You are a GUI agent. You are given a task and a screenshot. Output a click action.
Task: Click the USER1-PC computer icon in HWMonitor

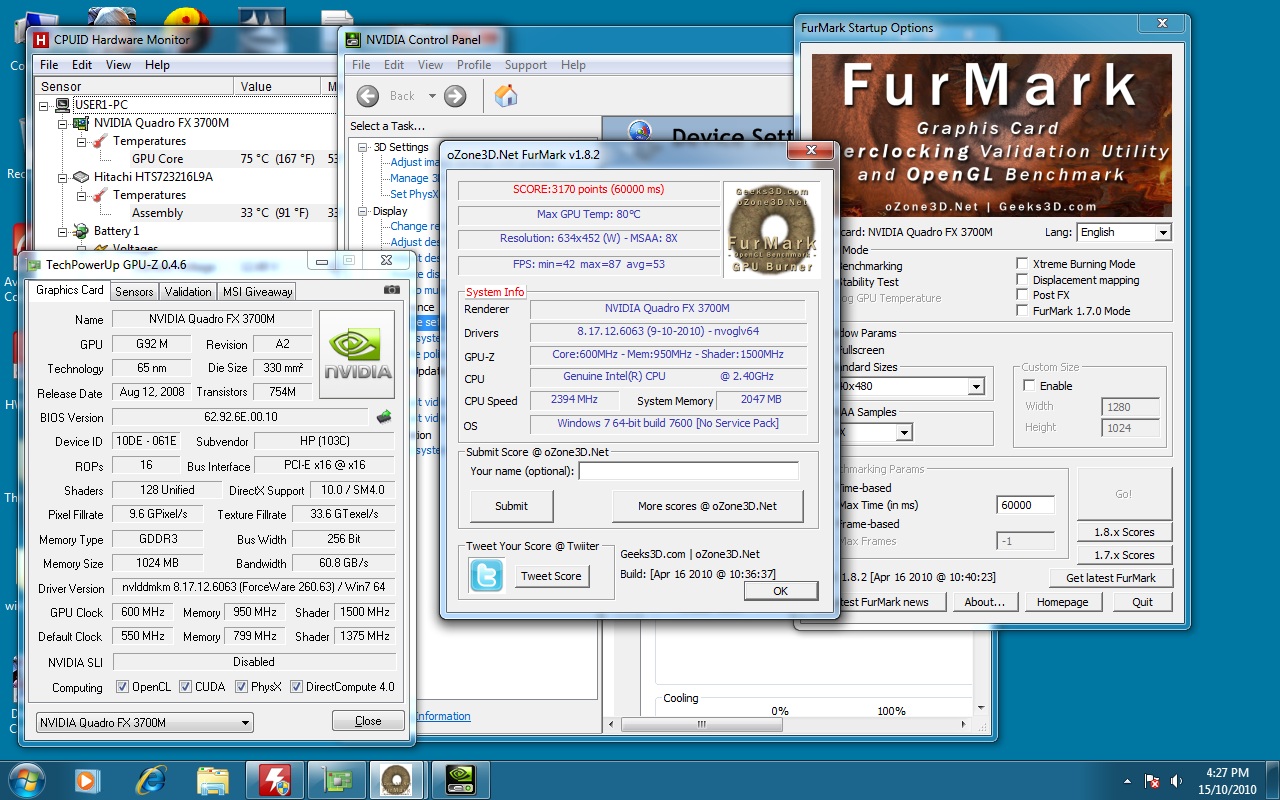tap(62, 105)
